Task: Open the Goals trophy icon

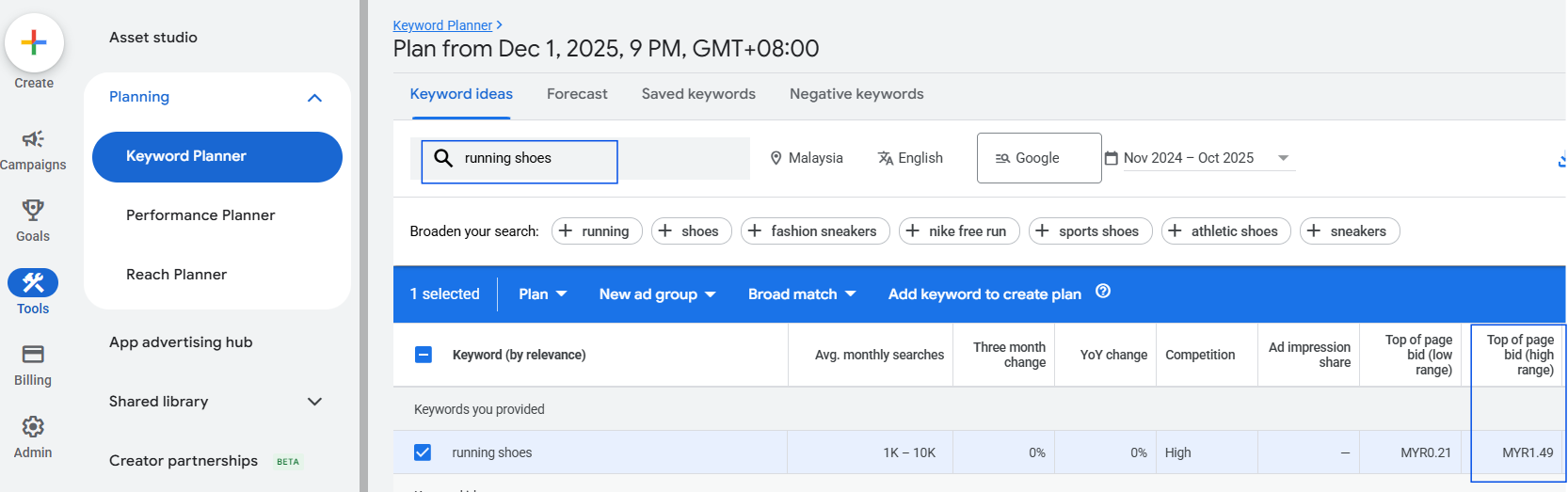Action: pyautogui.click(x=33, y=209)
